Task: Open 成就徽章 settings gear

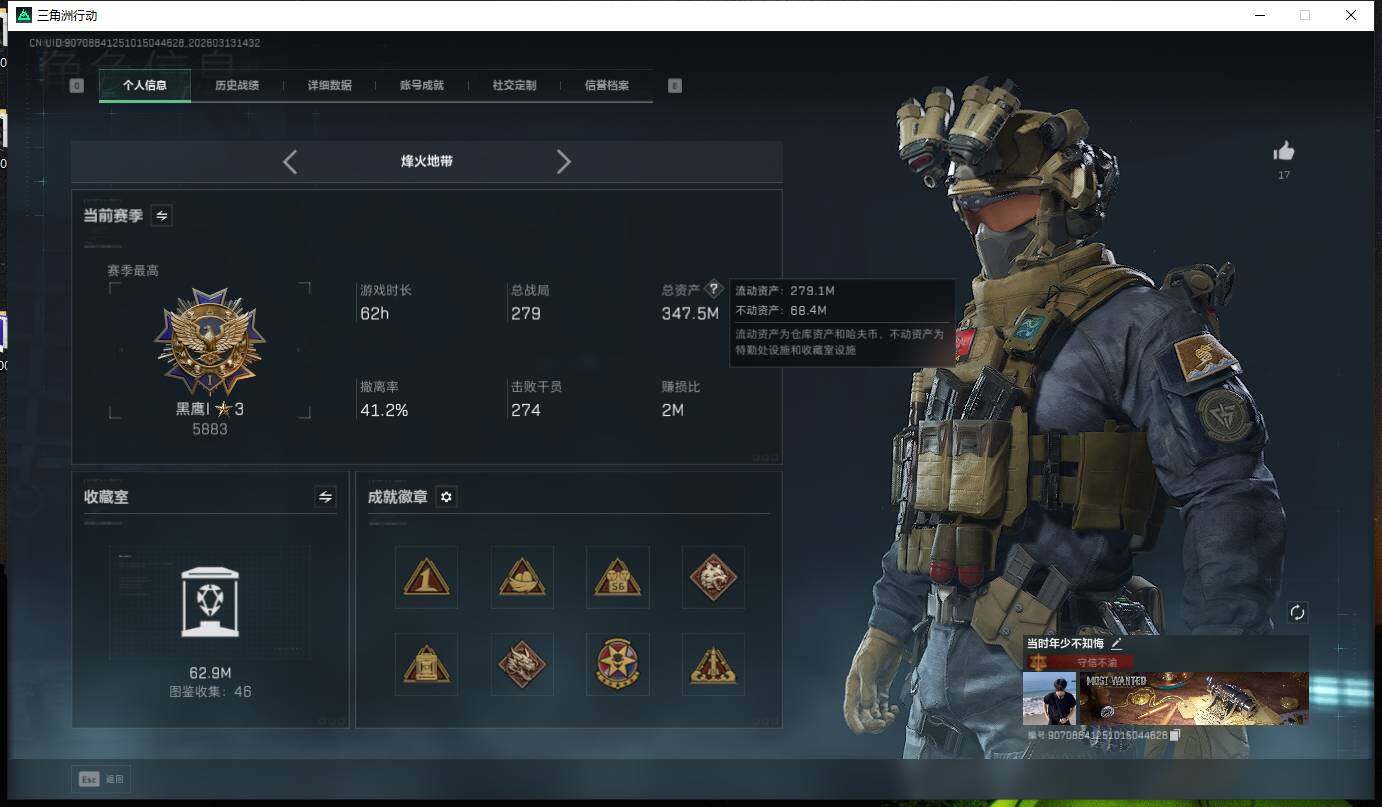Action: pyautogui.click(x=446, y=497)
